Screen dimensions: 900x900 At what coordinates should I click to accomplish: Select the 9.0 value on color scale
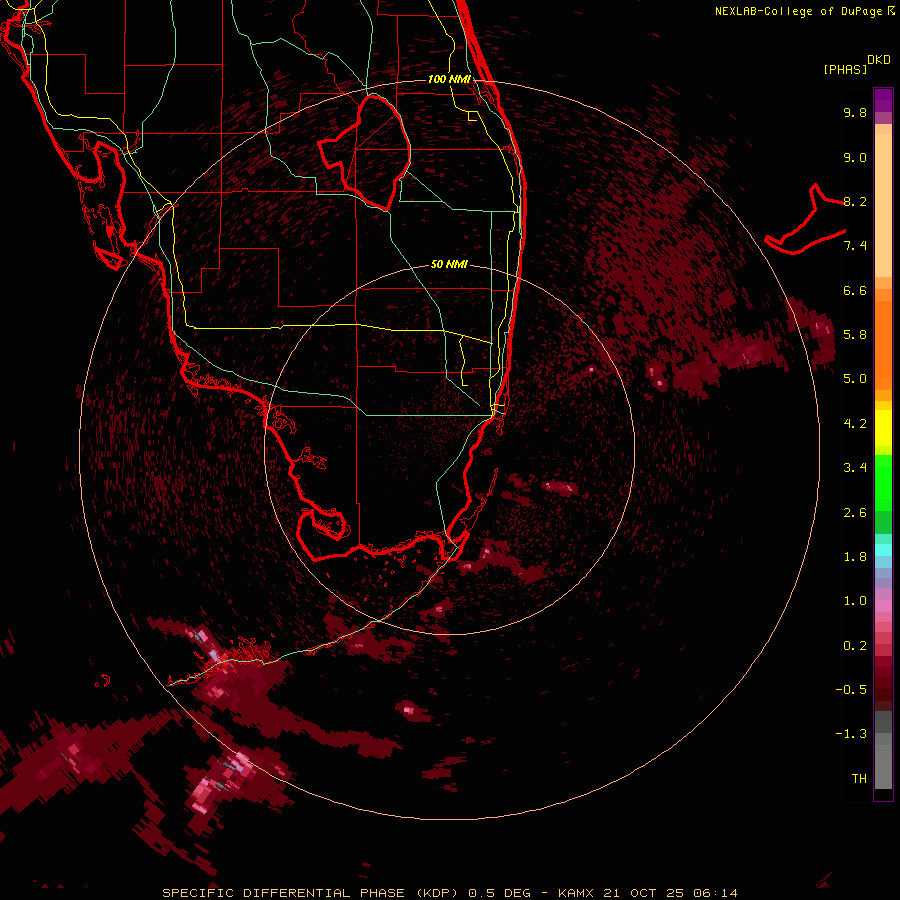pyautogui.click(x=855, y=157)
